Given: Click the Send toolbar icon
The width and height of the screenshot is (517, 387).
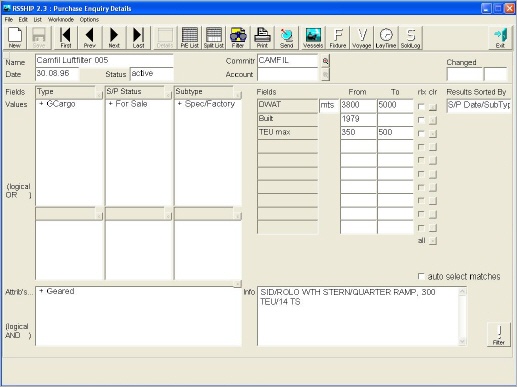Looking at the screenshot, I should coord(286,38).
